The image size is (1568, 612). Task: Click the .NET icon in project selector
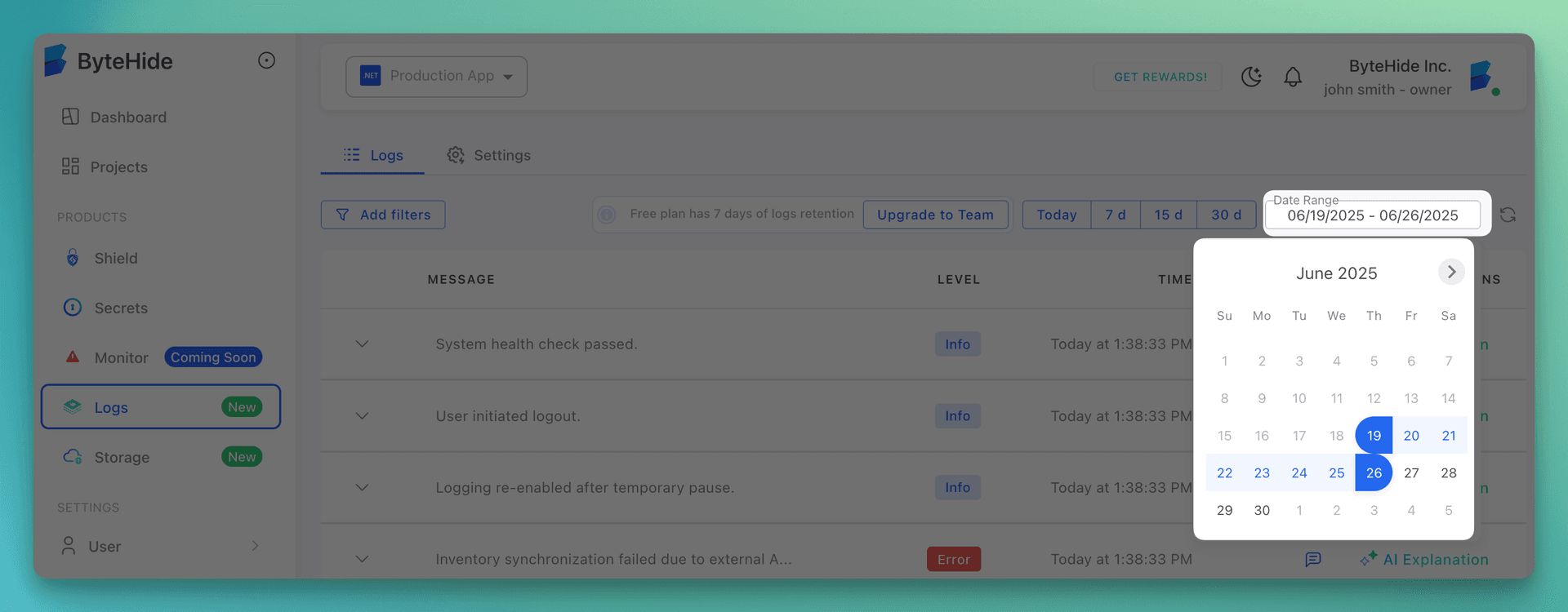[371, 76]
